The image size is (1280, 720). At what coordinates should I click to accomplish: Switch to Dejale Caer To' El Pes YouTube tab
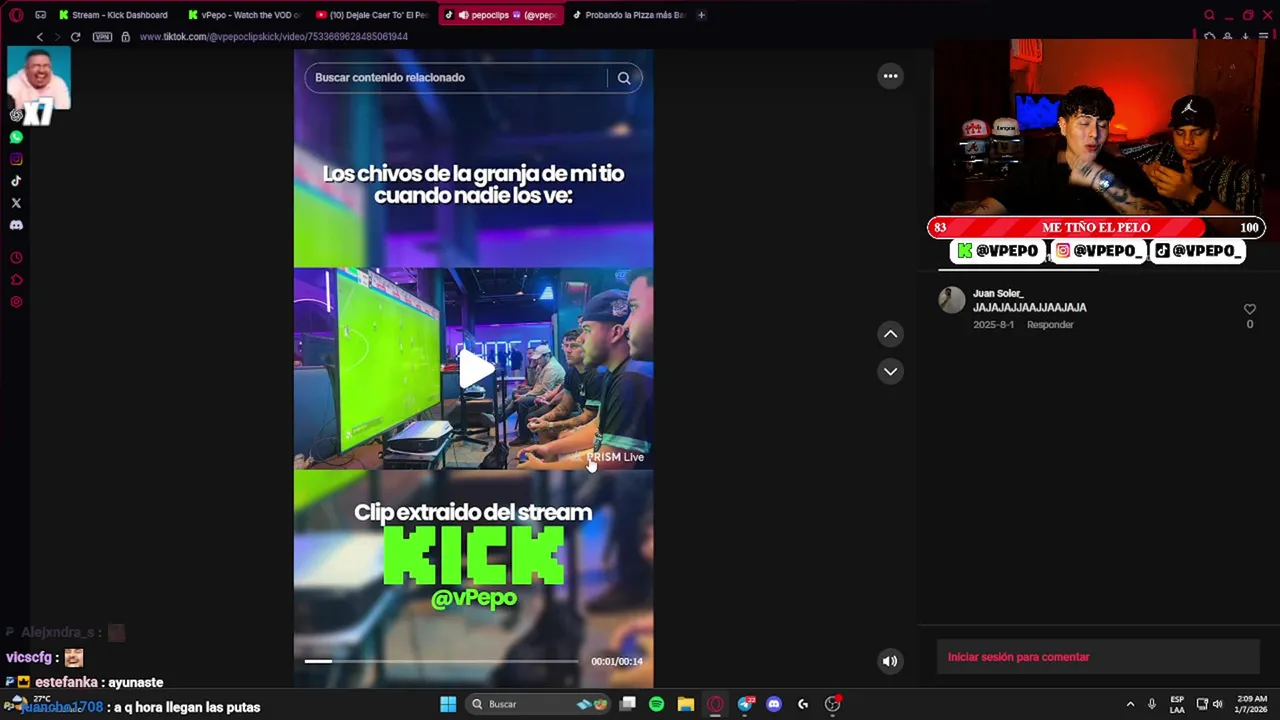(x=371, y=15)
